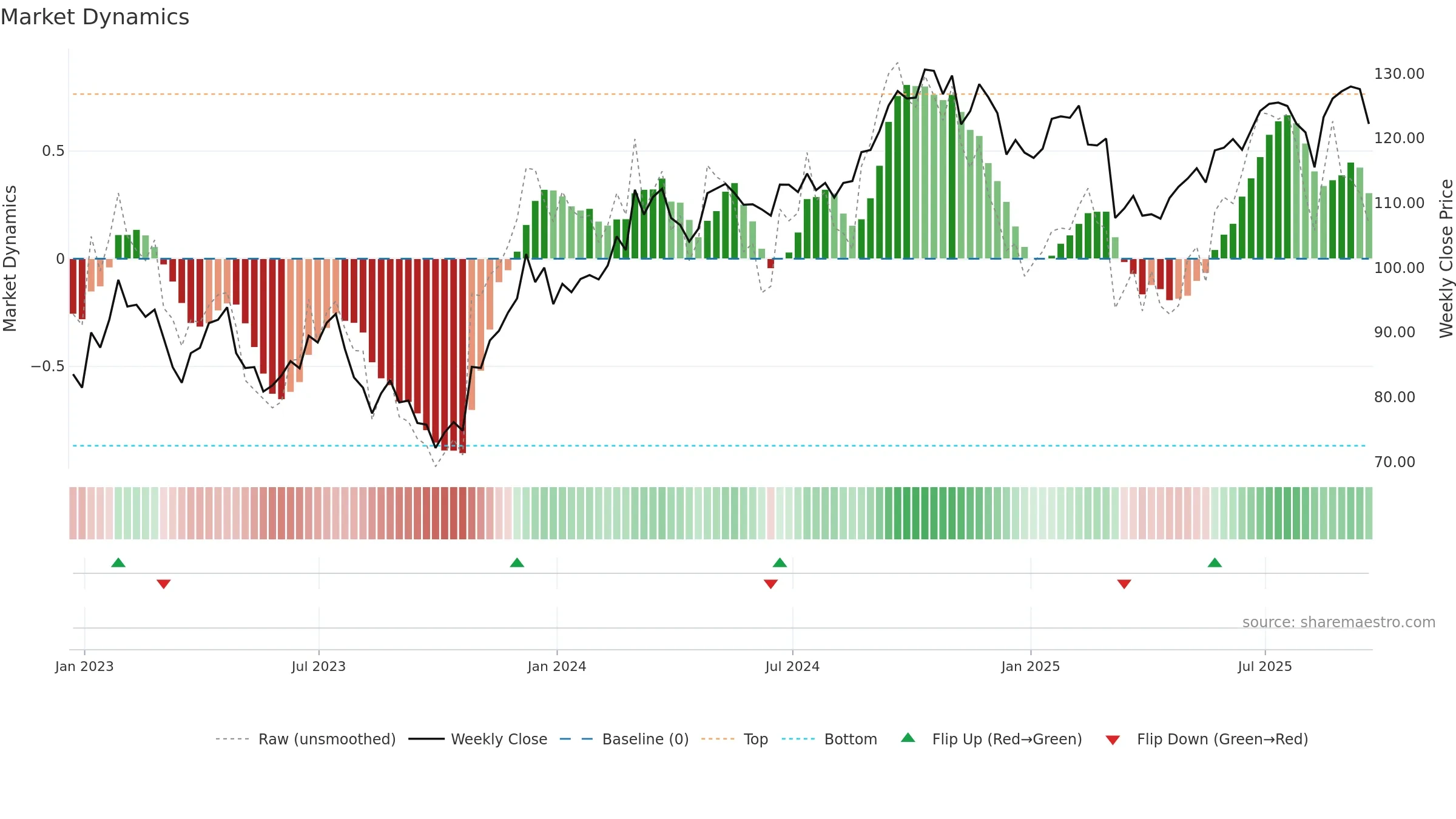Select the flip-down marker just before Jul 2024
Viewport: 1456px width, 819px height.
pyautogui.click(x=770, y=584)
